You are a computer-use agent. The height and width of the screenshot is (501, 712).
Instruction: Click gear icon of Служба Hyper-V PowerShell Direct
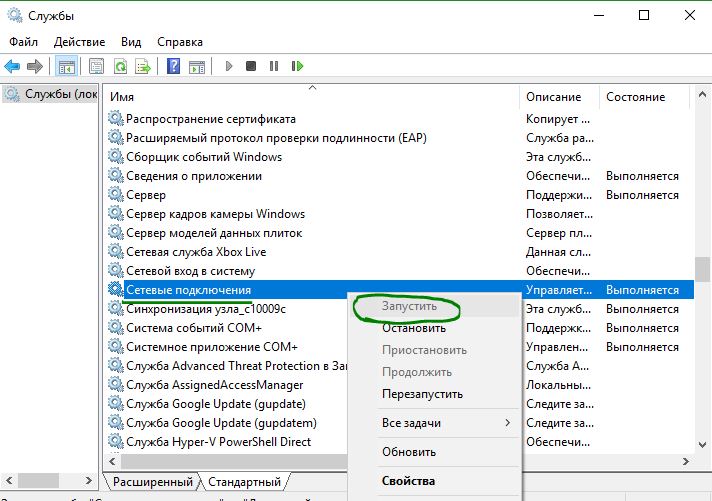116,441
